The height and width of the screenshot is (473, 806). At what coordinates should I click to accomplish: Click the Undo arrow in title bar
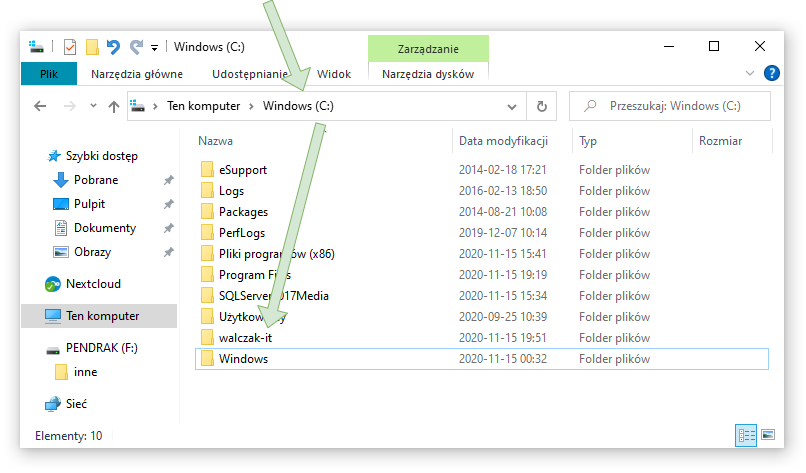(113, 47)
